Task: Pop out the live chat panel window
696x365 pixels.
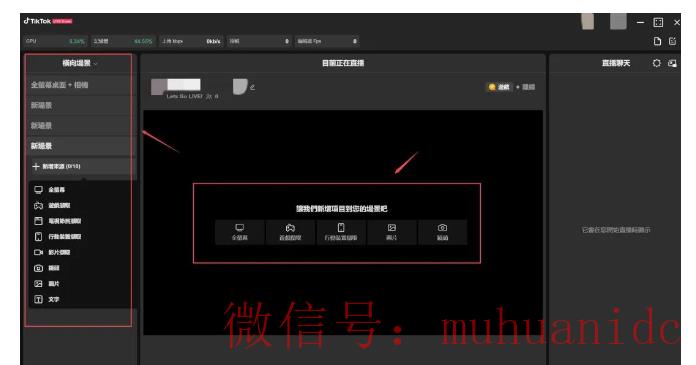Action: click(x=672, y=63)
